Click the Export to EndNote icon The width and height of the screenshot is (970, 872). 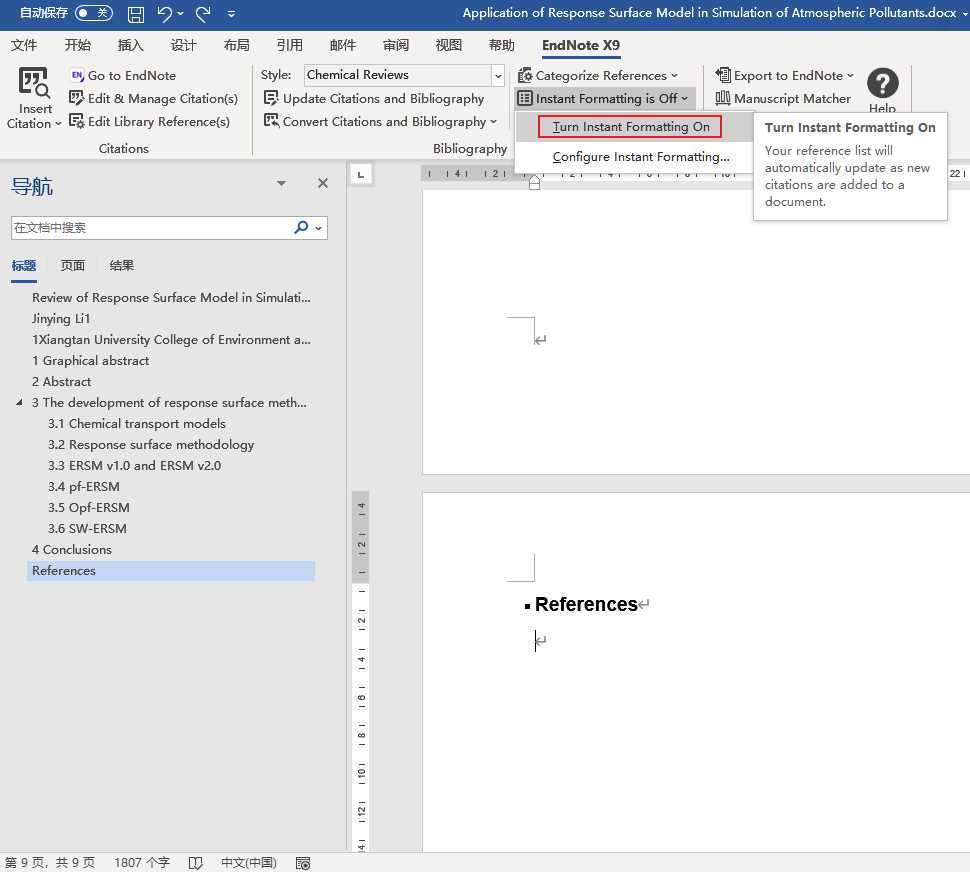(723, 75)
